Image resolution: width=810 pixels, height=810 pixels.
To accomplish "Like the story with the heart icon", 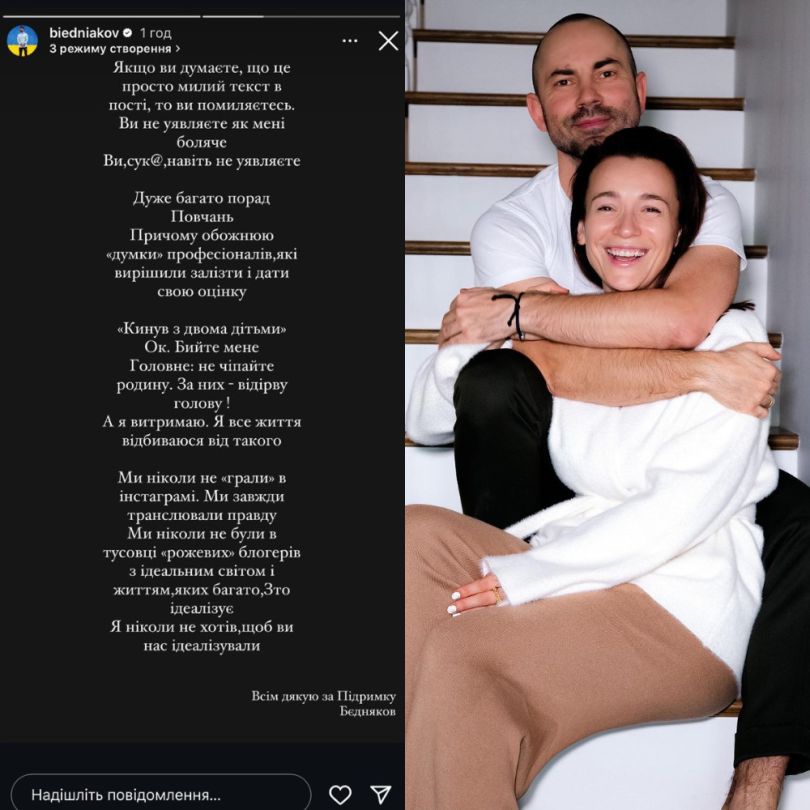I will coord(340,794).
